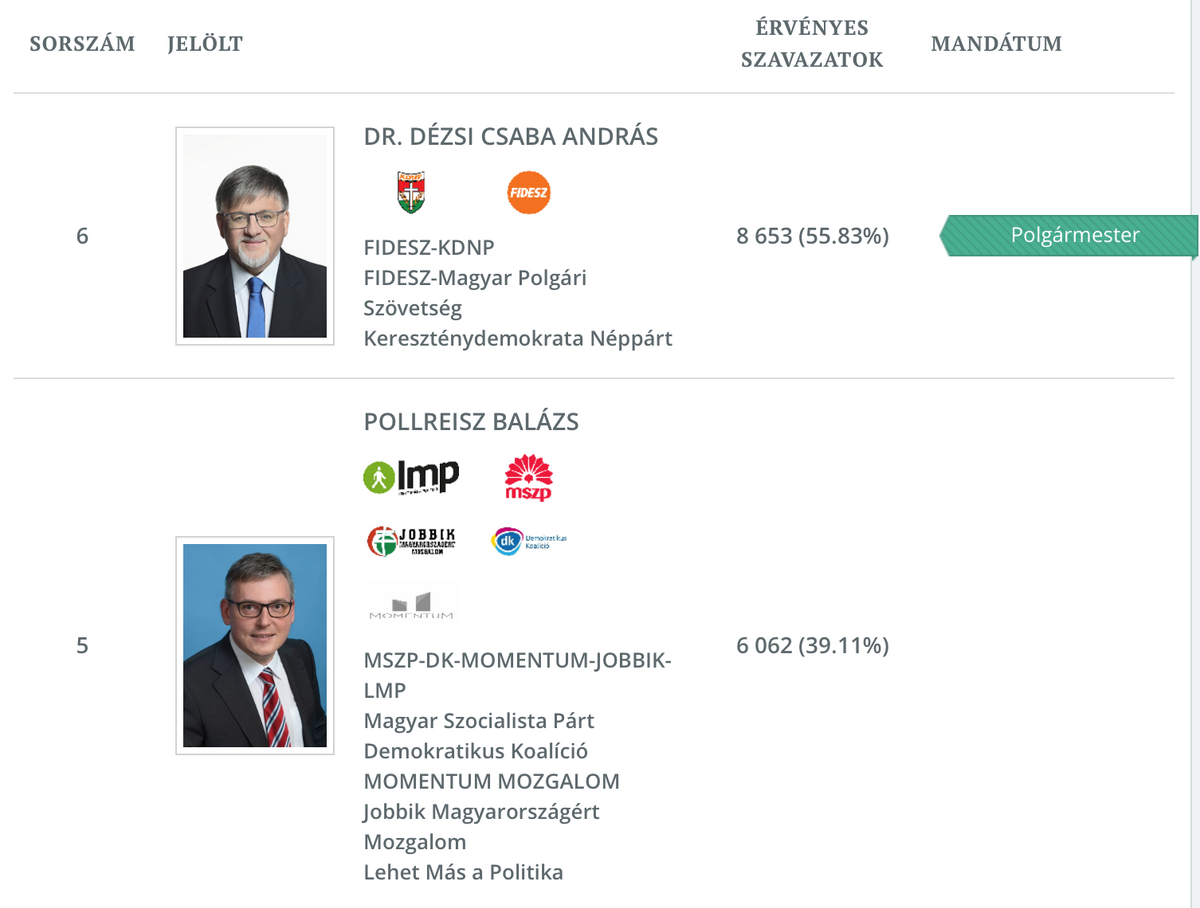Sort by the JELÖLT column header
Screen dimensions: 1200x908
tap(205, 44)
